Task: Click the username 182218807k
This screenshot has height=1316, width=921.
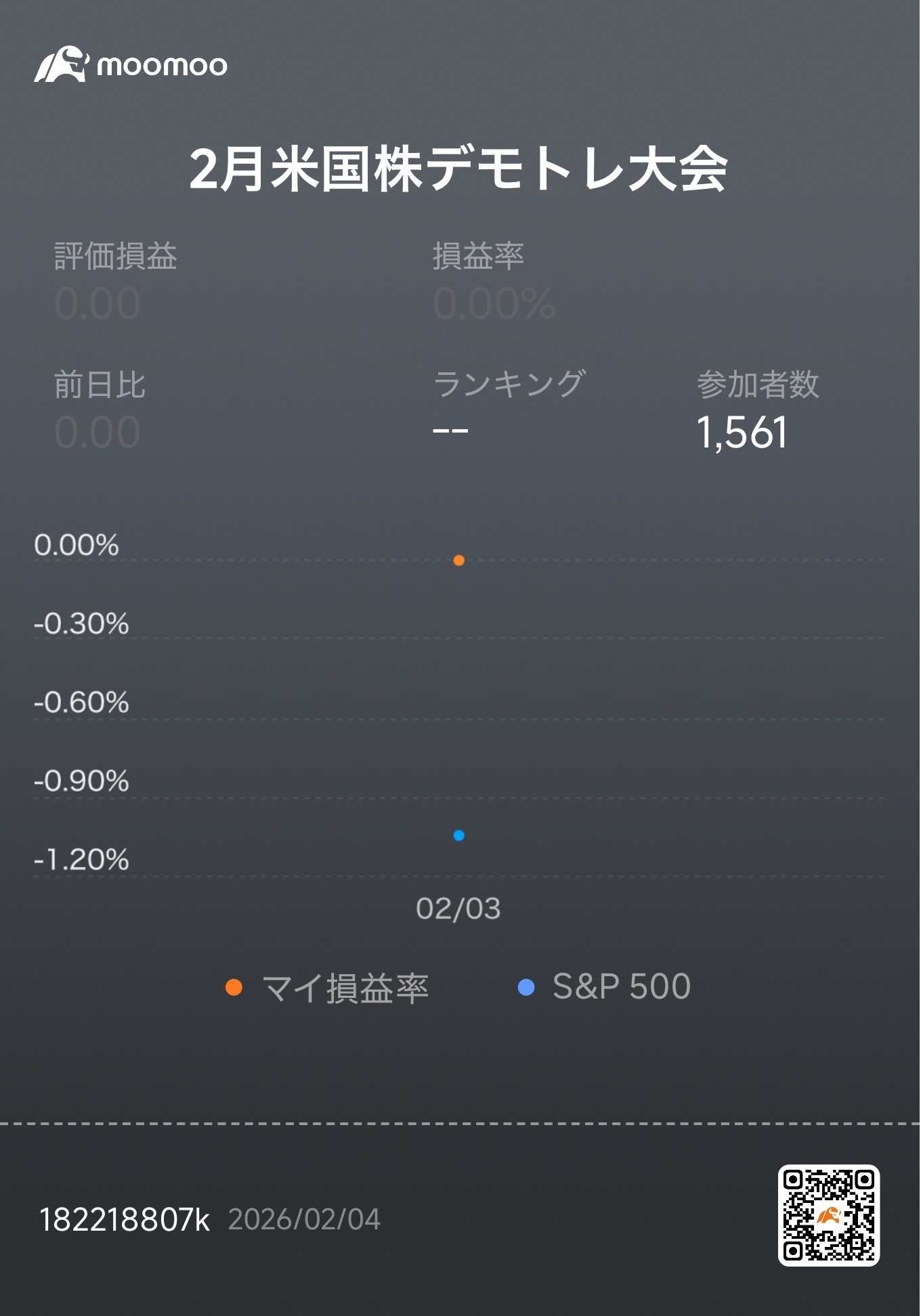Action: pyautogui.click(x=125, y=1220)
